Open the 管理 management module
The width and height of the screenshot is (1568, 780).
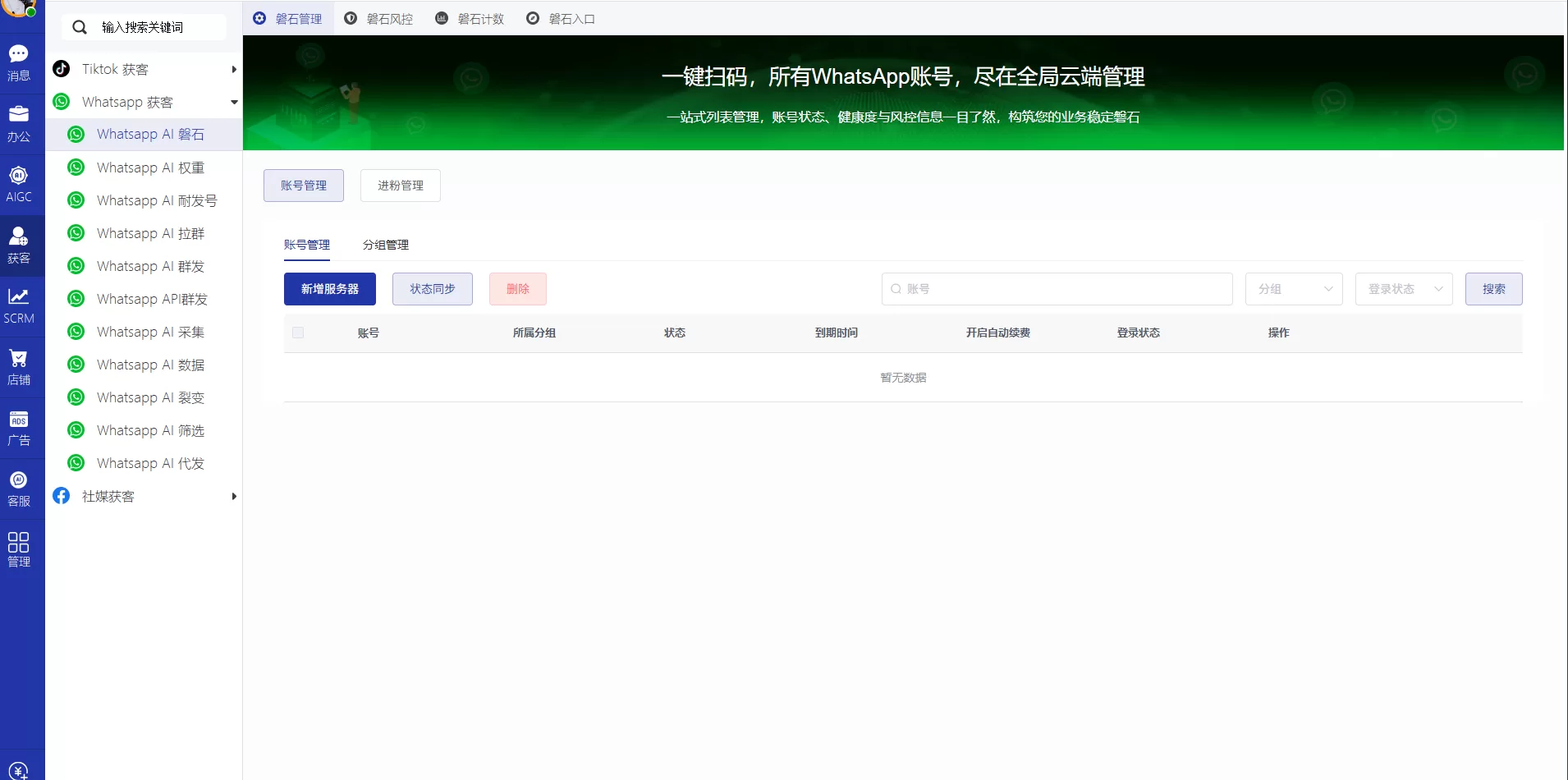pyautogui.click(x=19, y=548)
